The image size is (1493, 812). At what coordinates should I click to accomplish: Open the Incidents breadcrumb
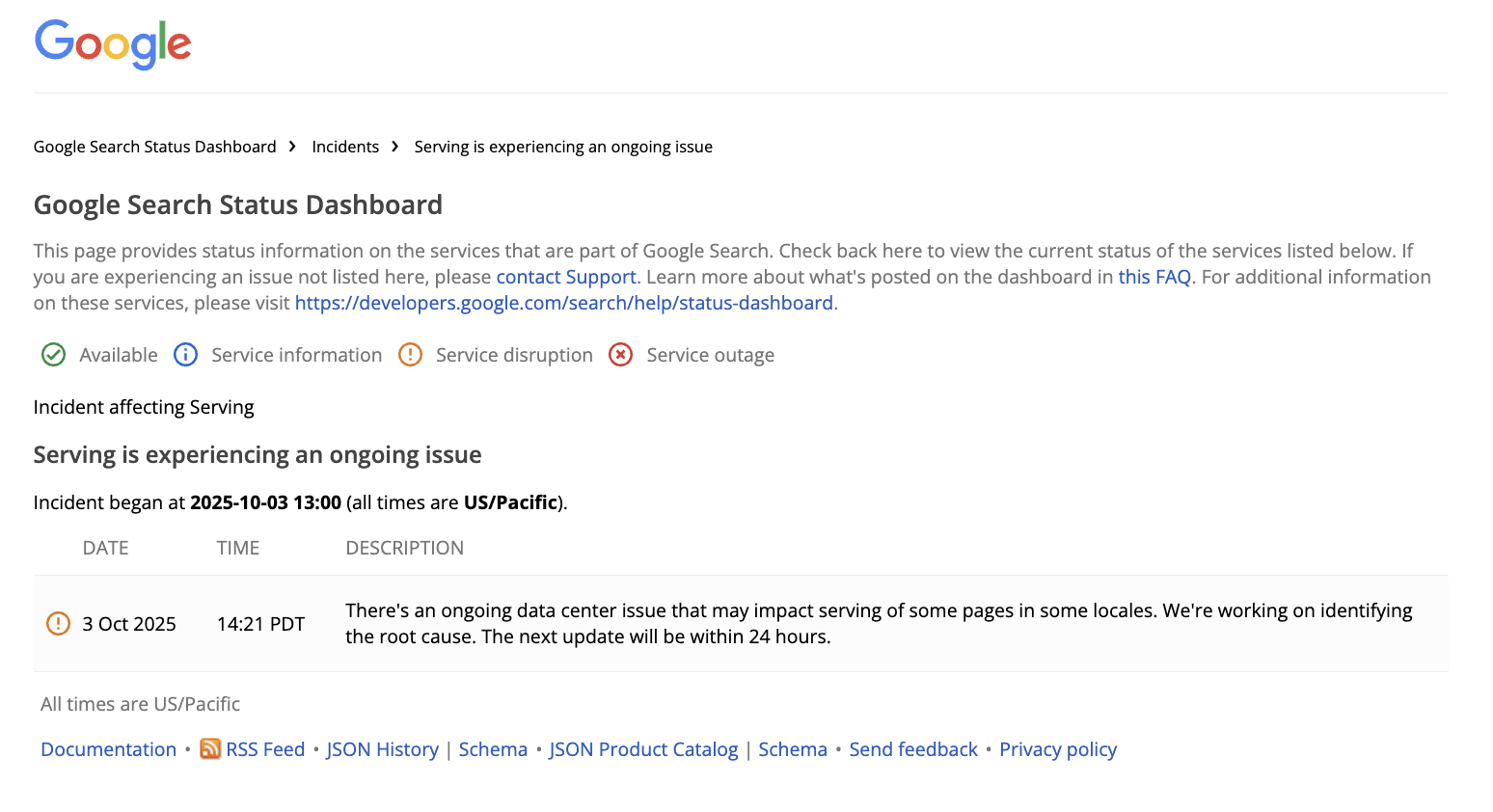345,147
